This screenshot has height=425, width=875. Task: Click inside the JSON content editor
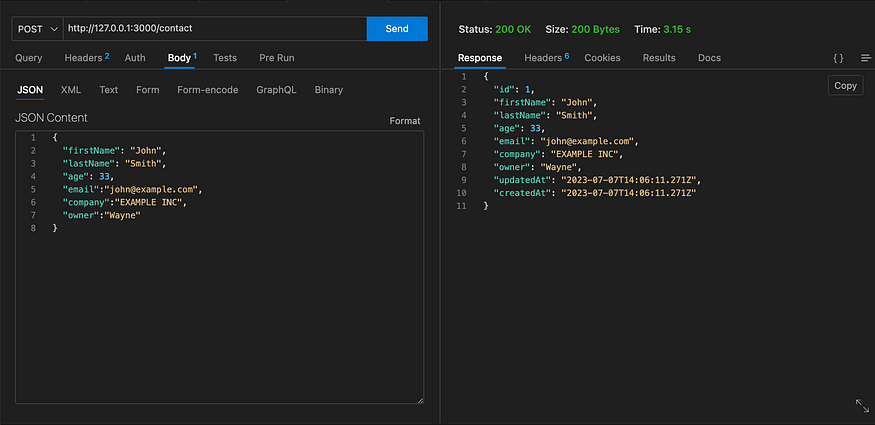pyautogui.click(x=219, y=267)
